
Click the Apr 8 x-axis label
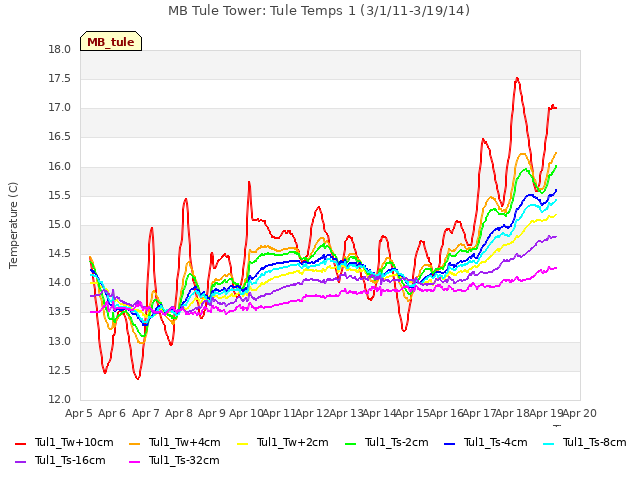(179, 414)
